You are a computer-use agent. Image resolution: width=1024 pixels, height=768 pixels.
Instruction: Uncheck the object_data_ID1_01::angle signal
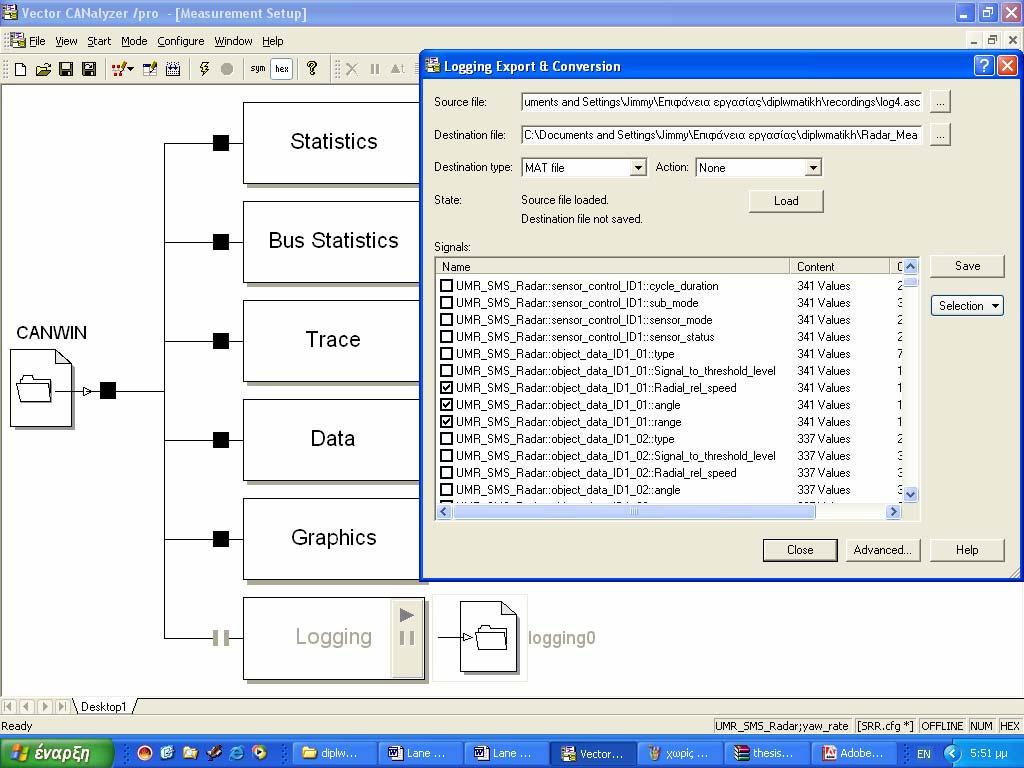coord(447,405)
